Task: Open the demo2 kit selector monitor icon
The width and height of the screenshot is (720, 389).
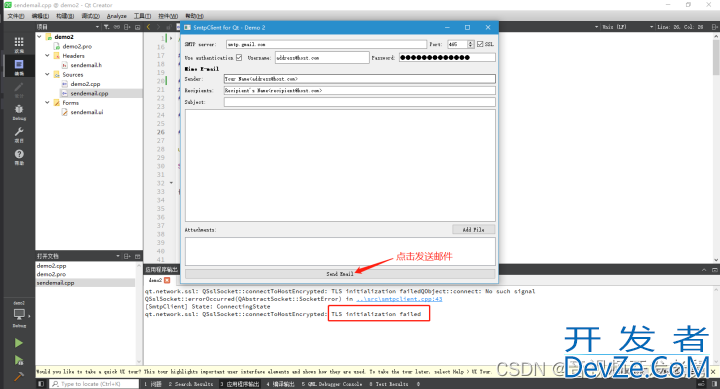Action: (x=19, y=315)
